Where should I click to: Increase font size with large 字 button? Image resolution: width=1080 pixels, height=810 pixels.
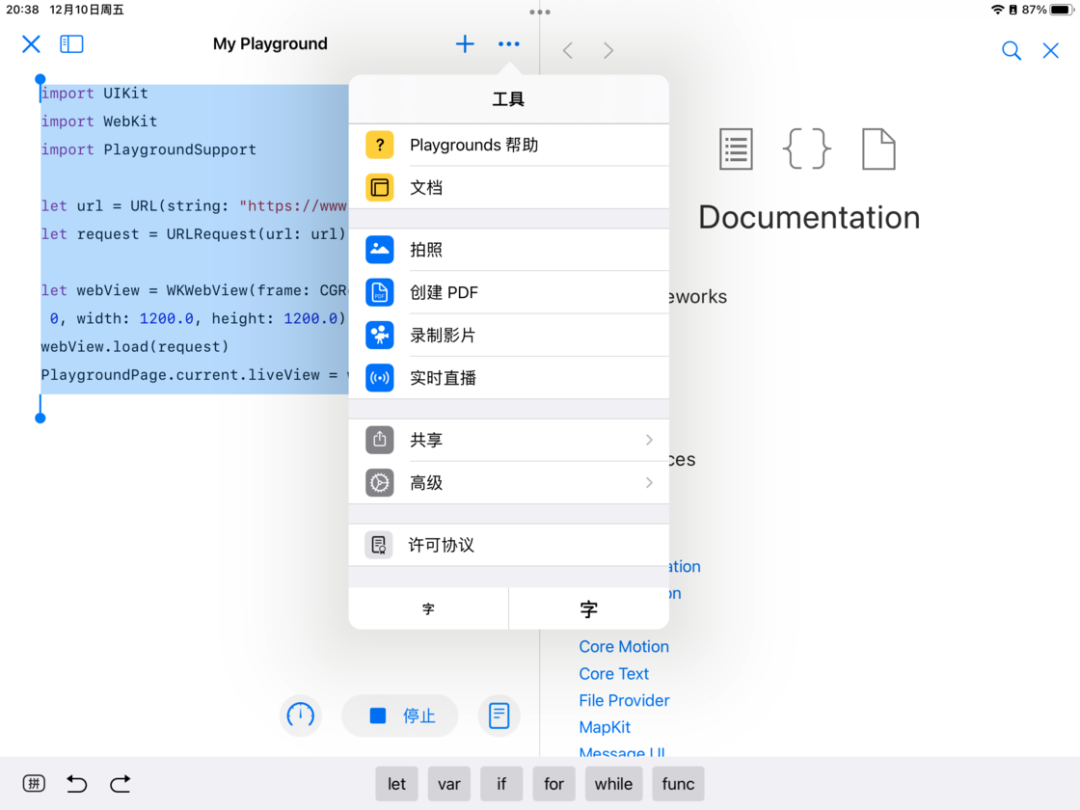pos(589,609)
